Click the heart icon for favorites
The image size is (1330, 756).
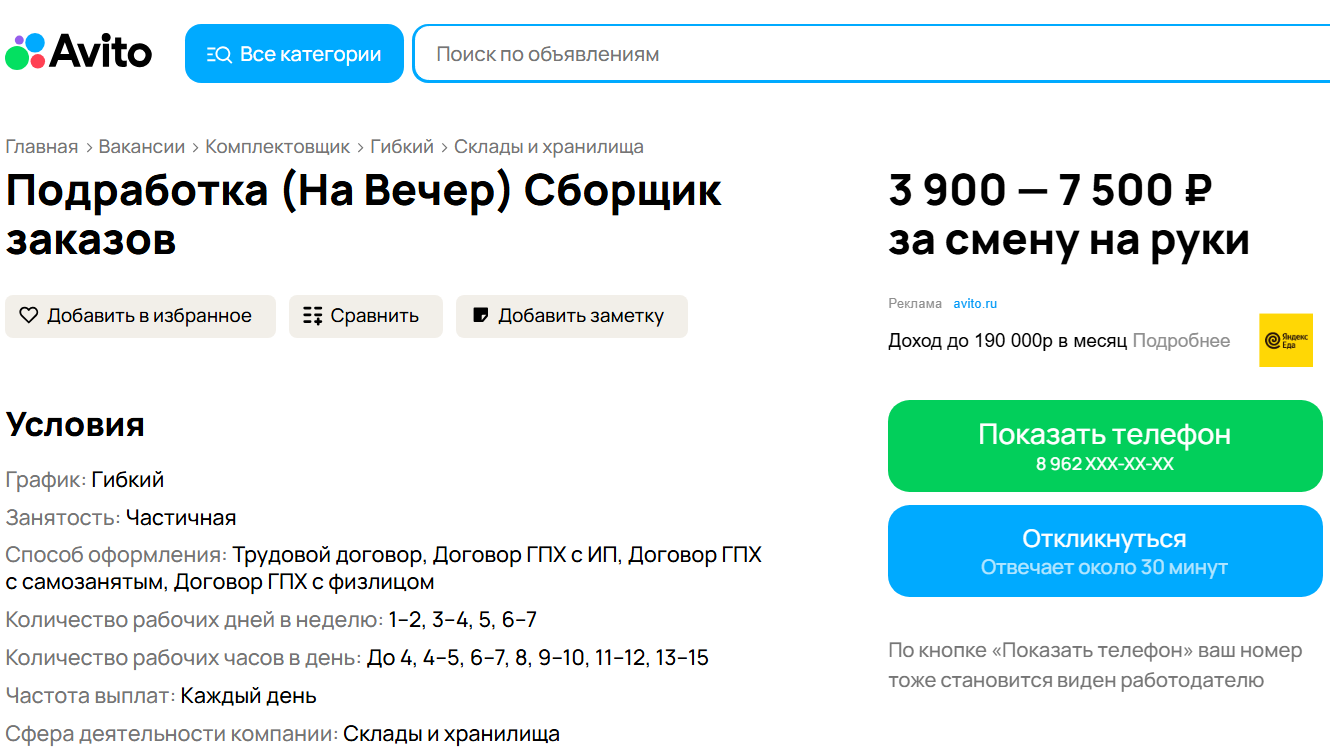(x=29, y=316)
